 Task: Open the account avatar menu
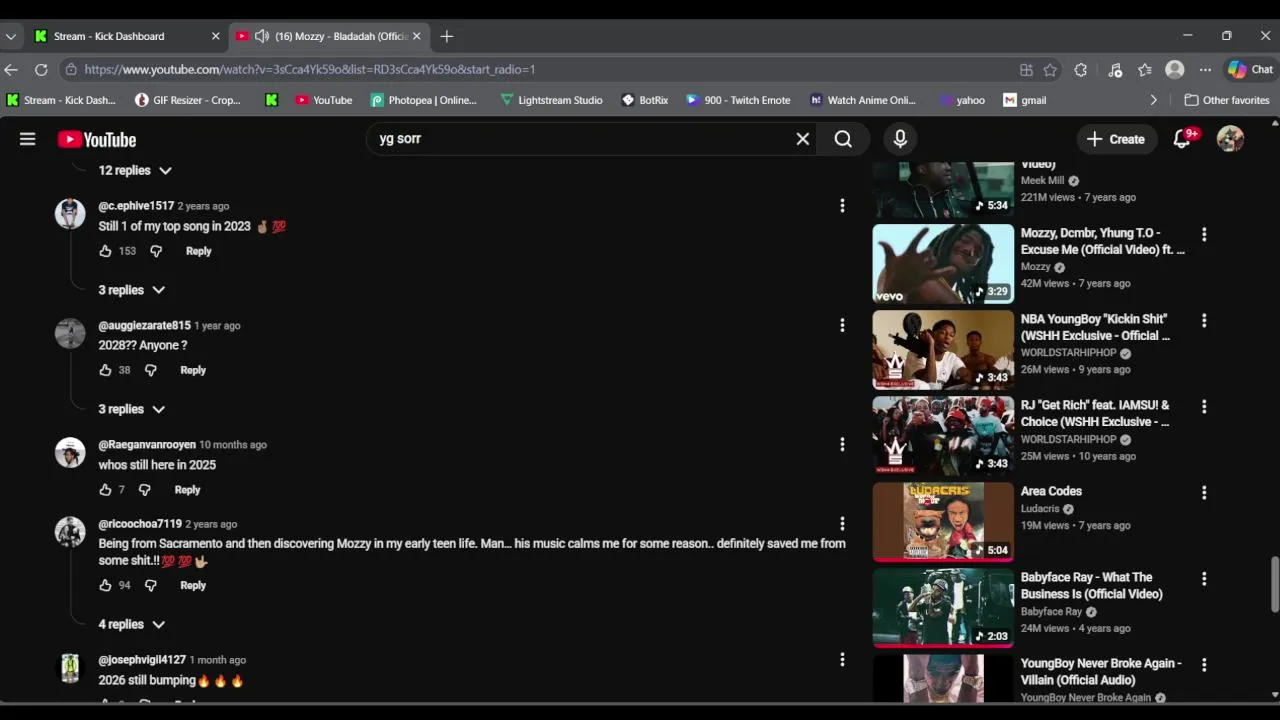(x=1230, y=139)
